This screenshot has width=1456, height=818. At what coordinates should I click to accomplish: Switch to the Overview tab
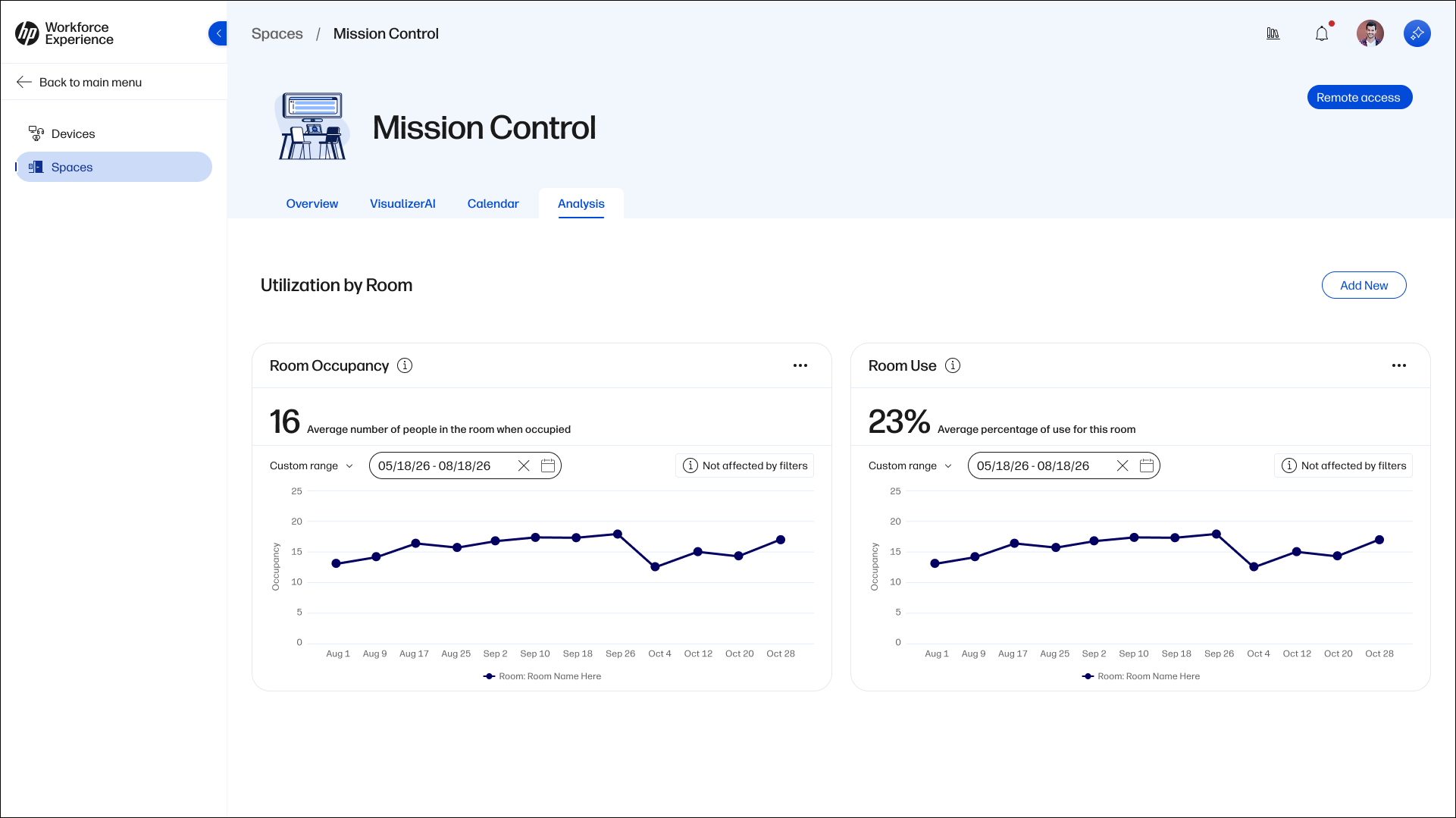click(x=312, y=203)
